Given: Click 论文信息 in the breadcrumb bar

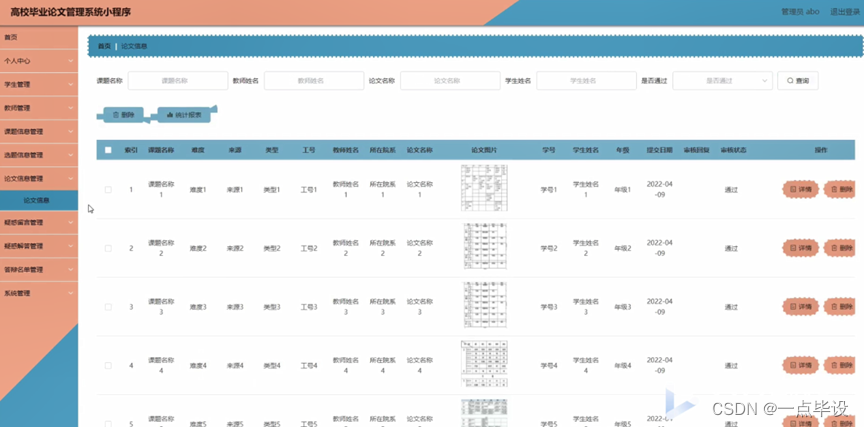Looking at the screenshot, I should point(134,46).
